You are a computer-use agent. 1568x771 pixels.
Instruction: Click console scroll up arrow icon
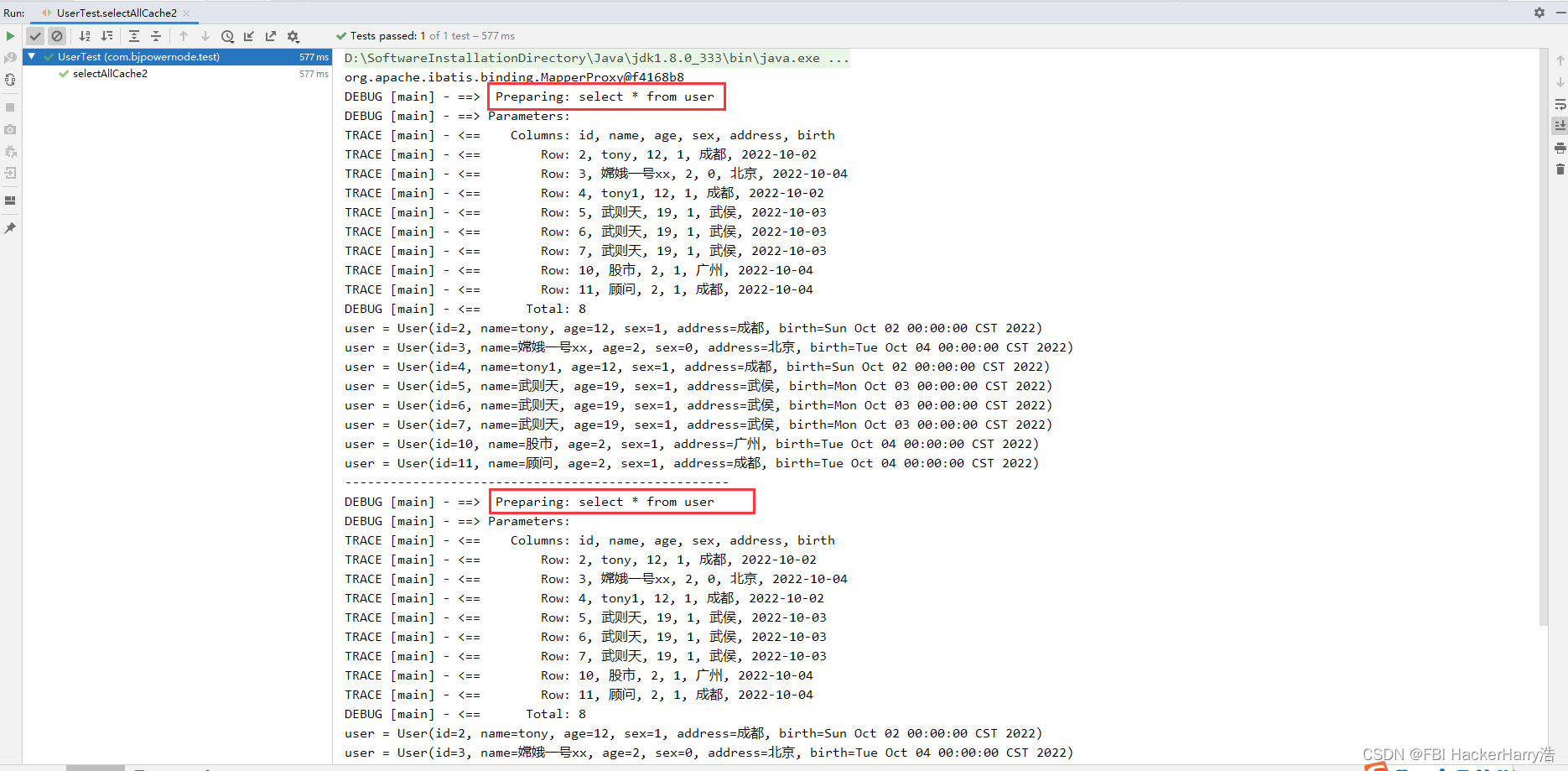(x=1560, y=60)
